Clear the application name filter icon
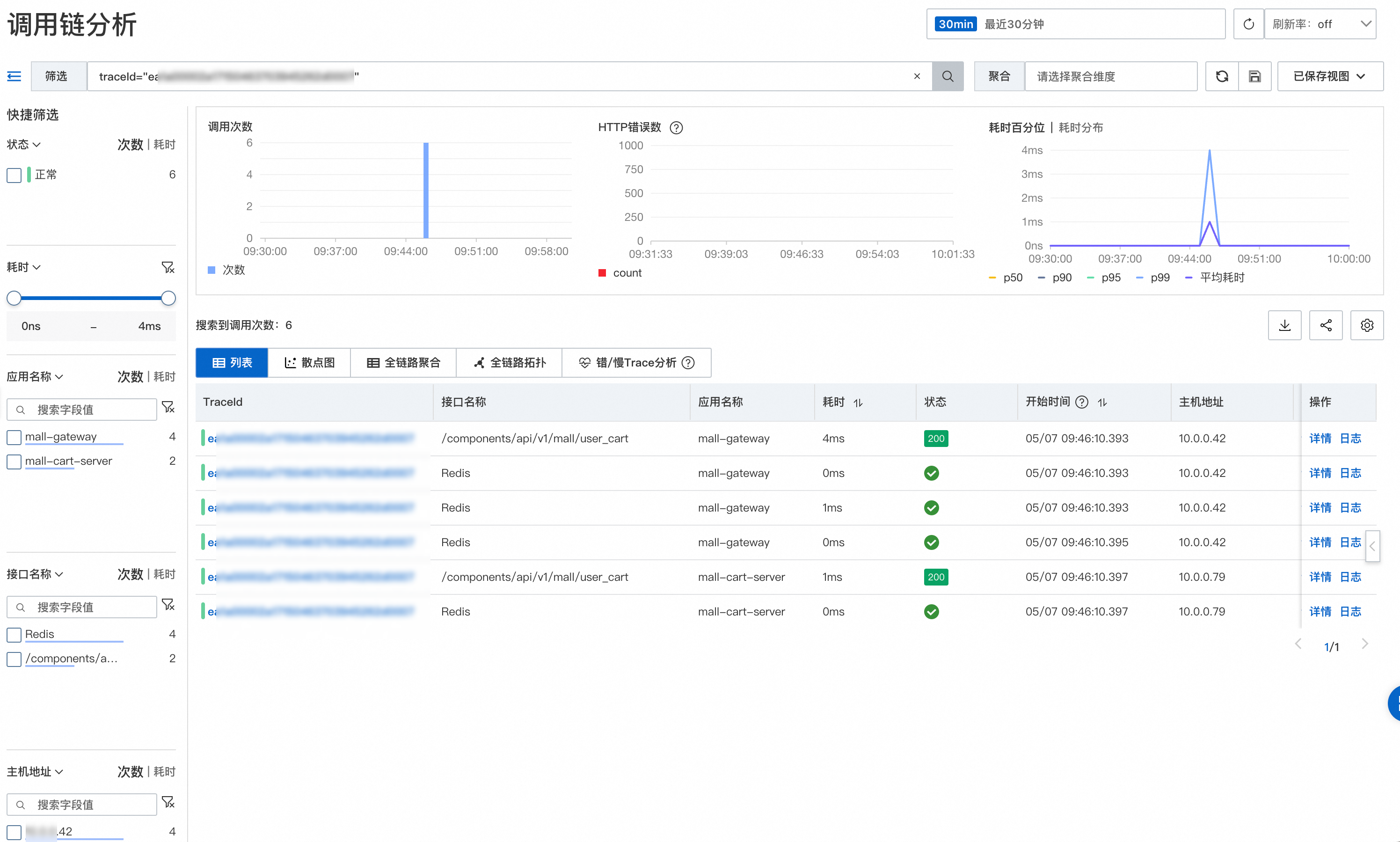This screenshot has width=1400, height=842. [x=168, y=407]
